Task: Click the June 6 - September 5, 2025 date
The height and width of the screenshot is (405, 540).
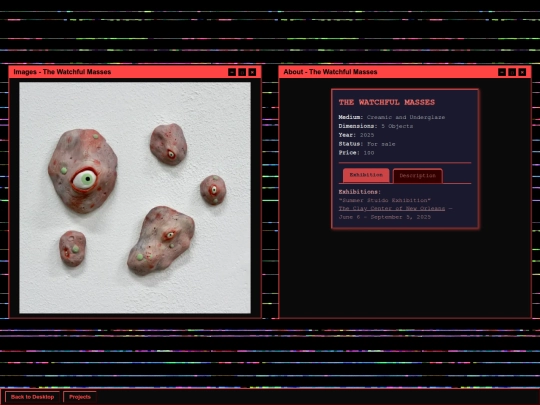Action: point(385,217)
